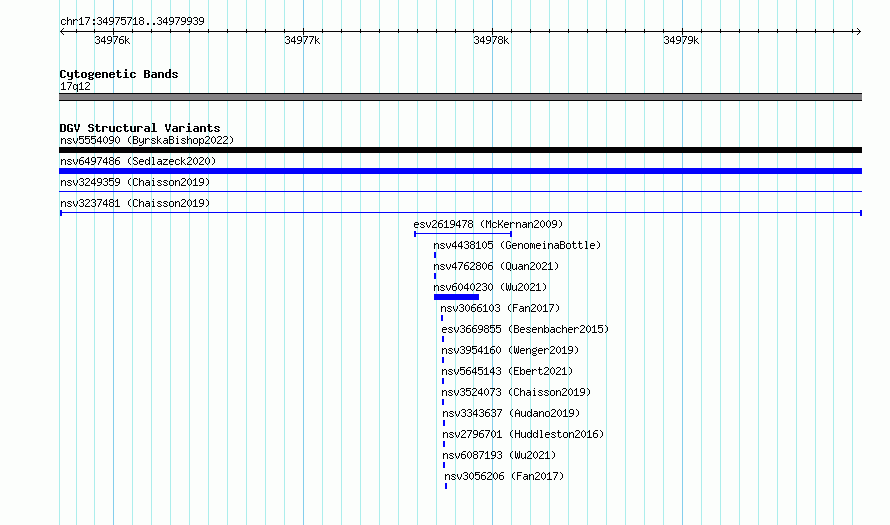Click the nsv6497486 (Sedlazeck2020) label
This screenshot has width=890, height=525.
[x=138, y=161]
